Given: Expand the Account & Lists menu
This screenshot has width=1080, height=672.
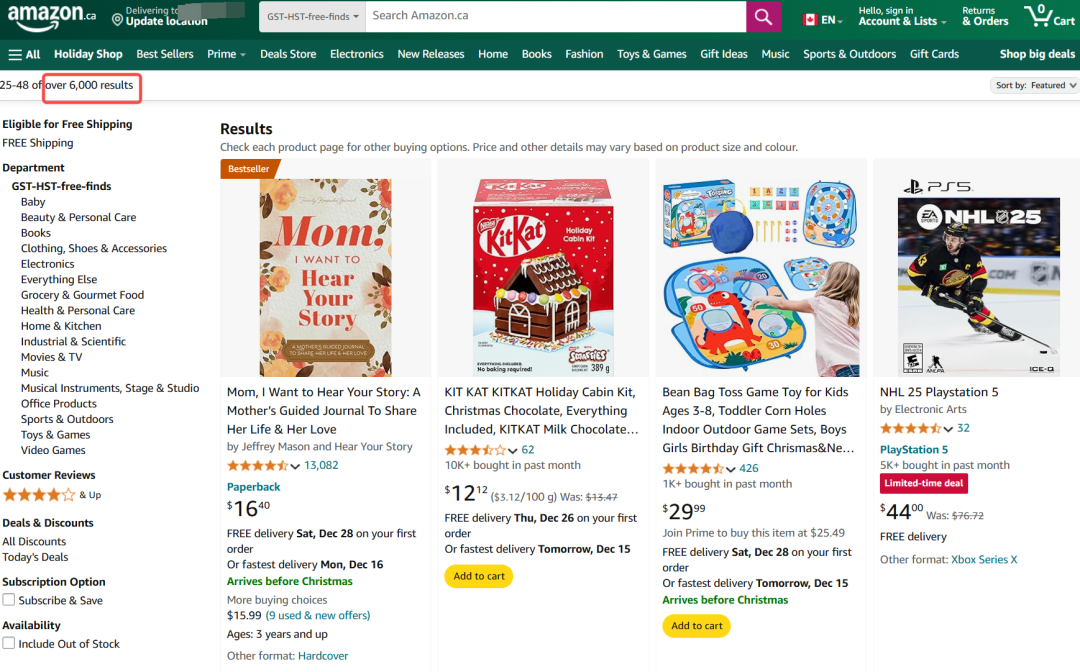Looking at the screenshot, I should tap(902, 17).
